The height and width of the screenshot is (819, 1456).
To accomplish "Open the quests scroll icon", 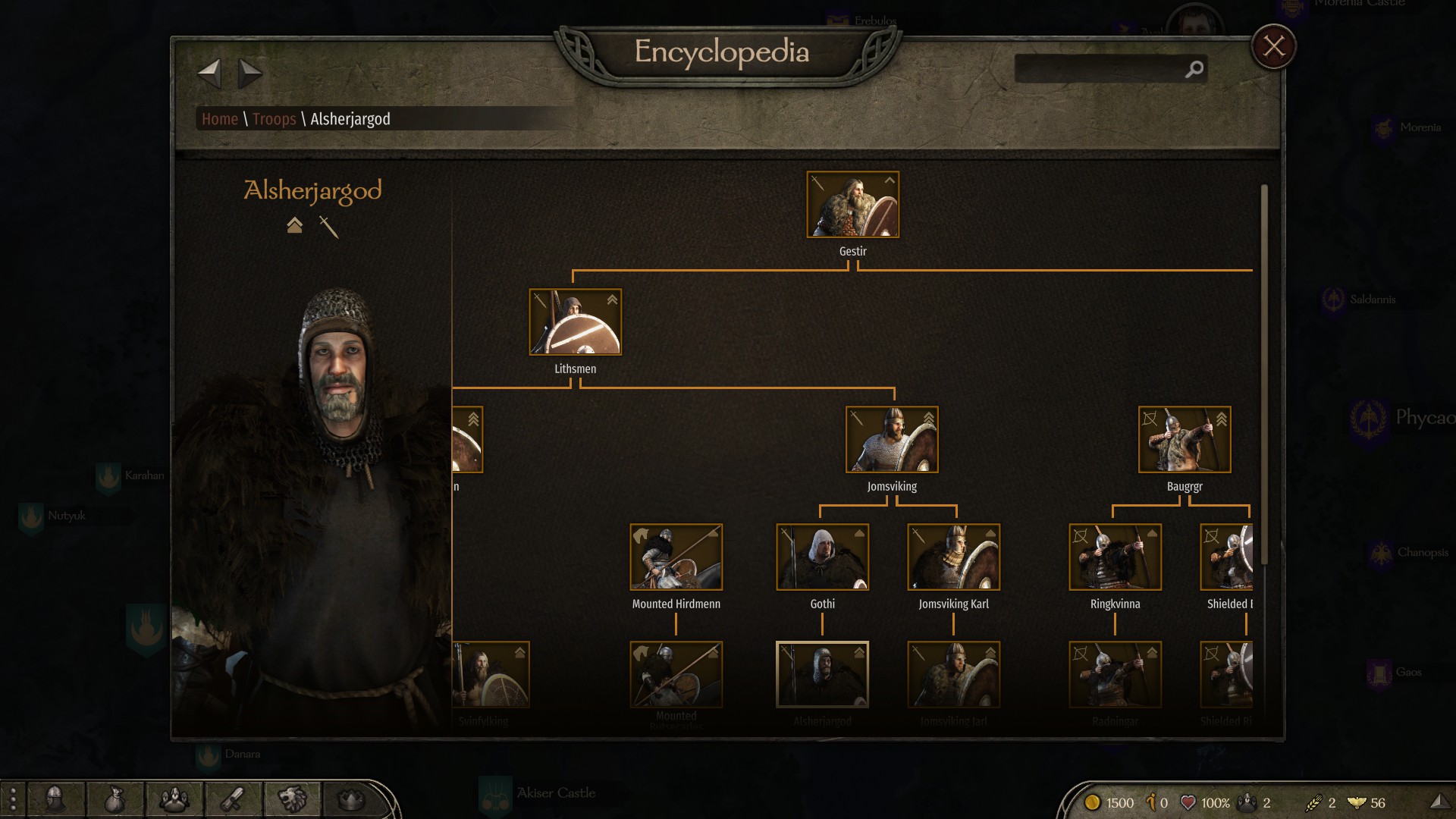I will (233, 799).
